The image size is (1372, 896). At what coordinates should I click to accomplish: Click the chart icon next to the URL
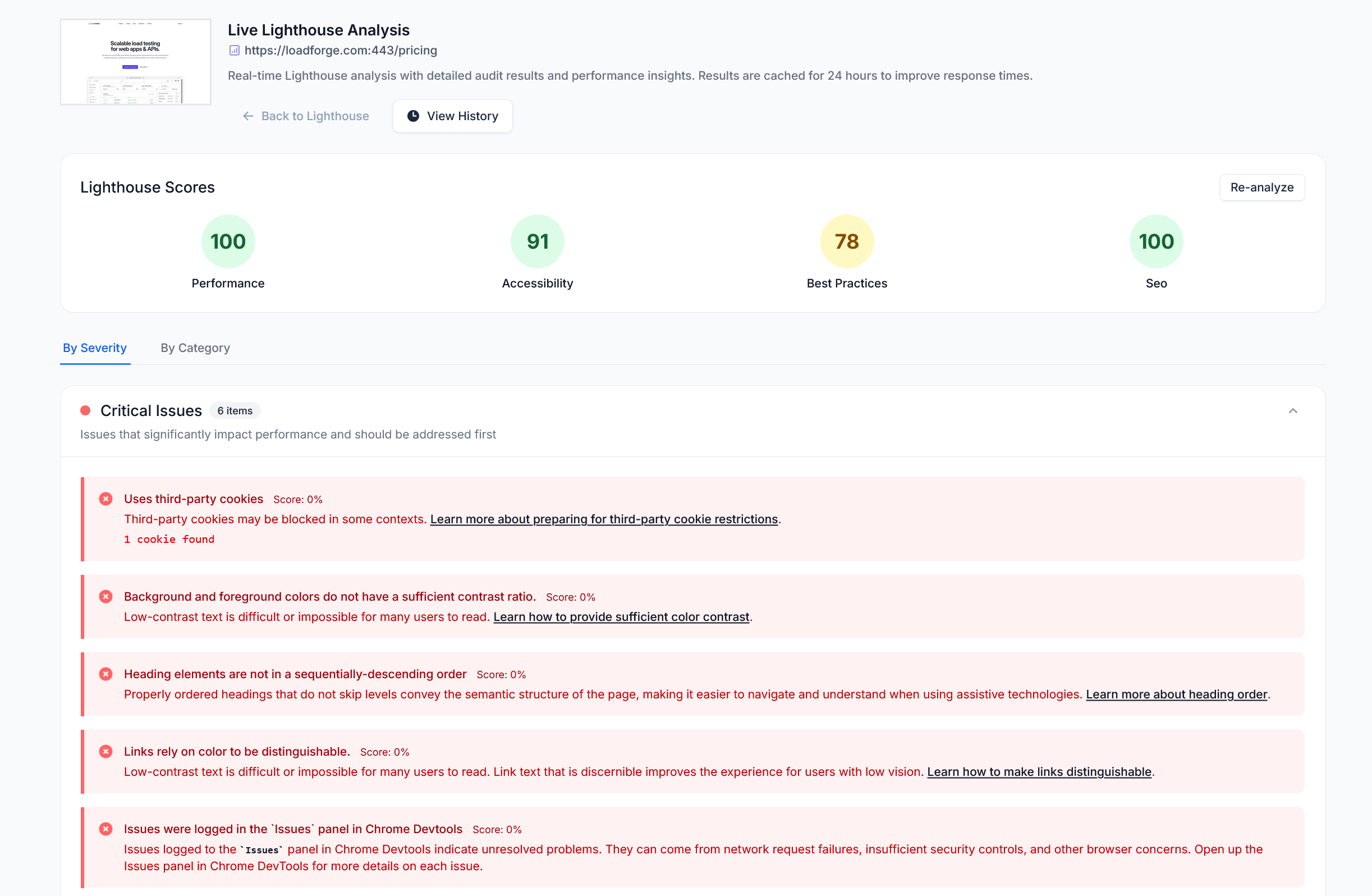(234, 51)
